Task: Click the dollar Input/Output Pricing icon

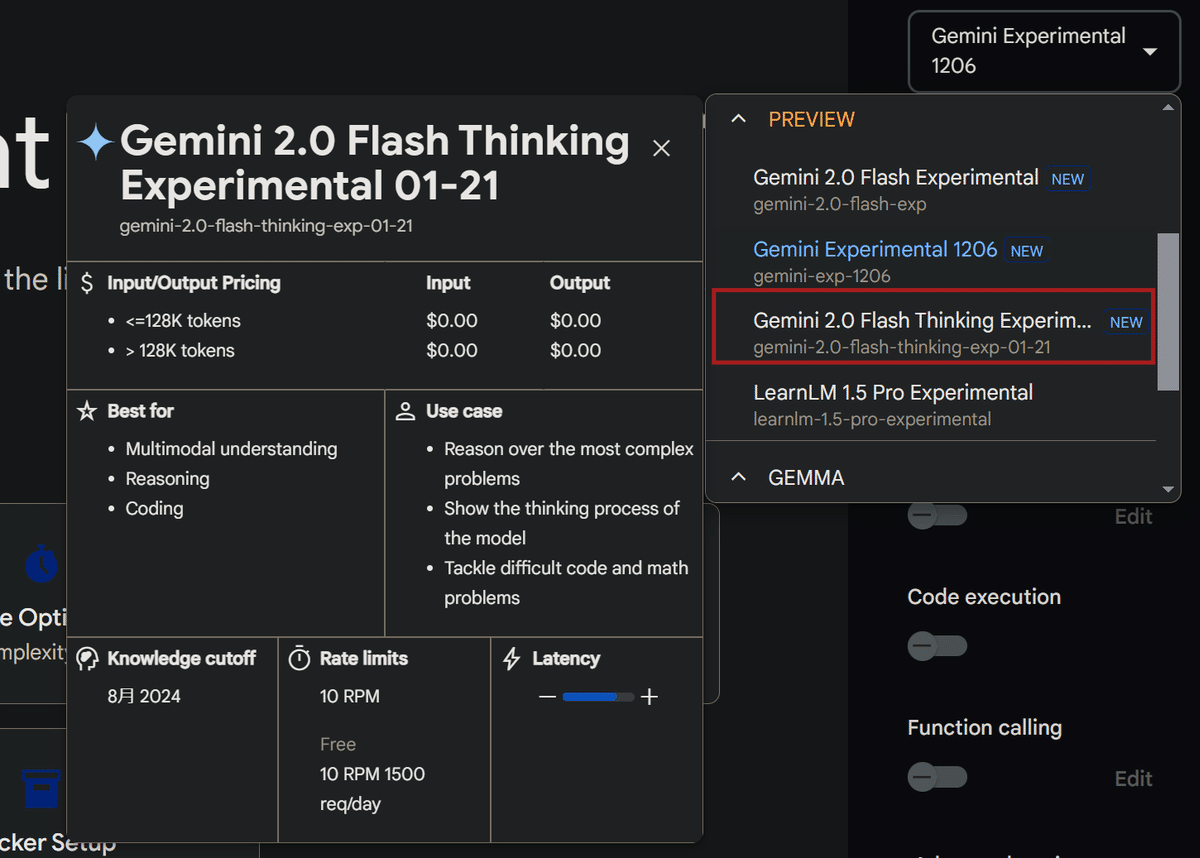Action: click(x=89, y=283)
